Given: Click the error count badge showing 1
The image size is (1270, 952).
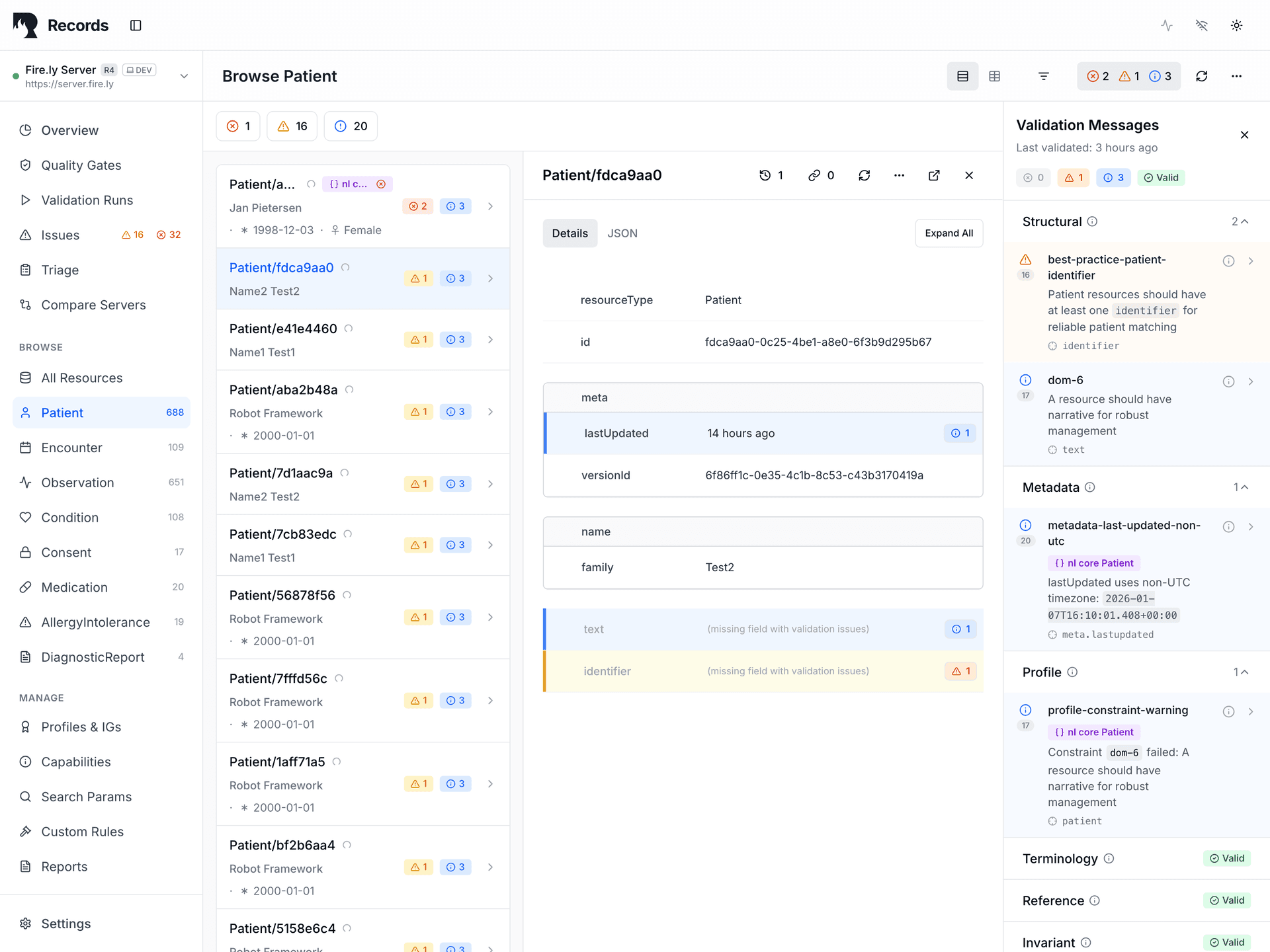Looking at the screenshot, I should tap(238, 126).
